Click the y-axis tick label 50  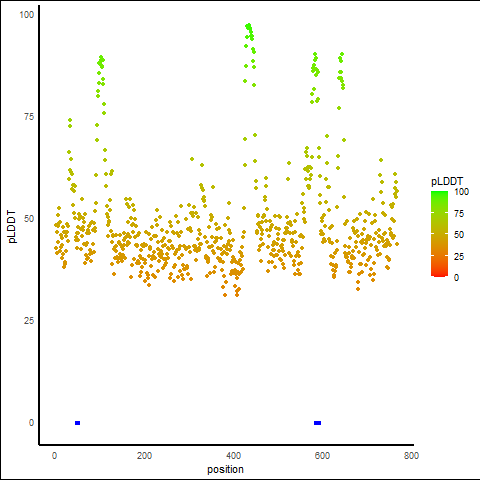point(29,219)
